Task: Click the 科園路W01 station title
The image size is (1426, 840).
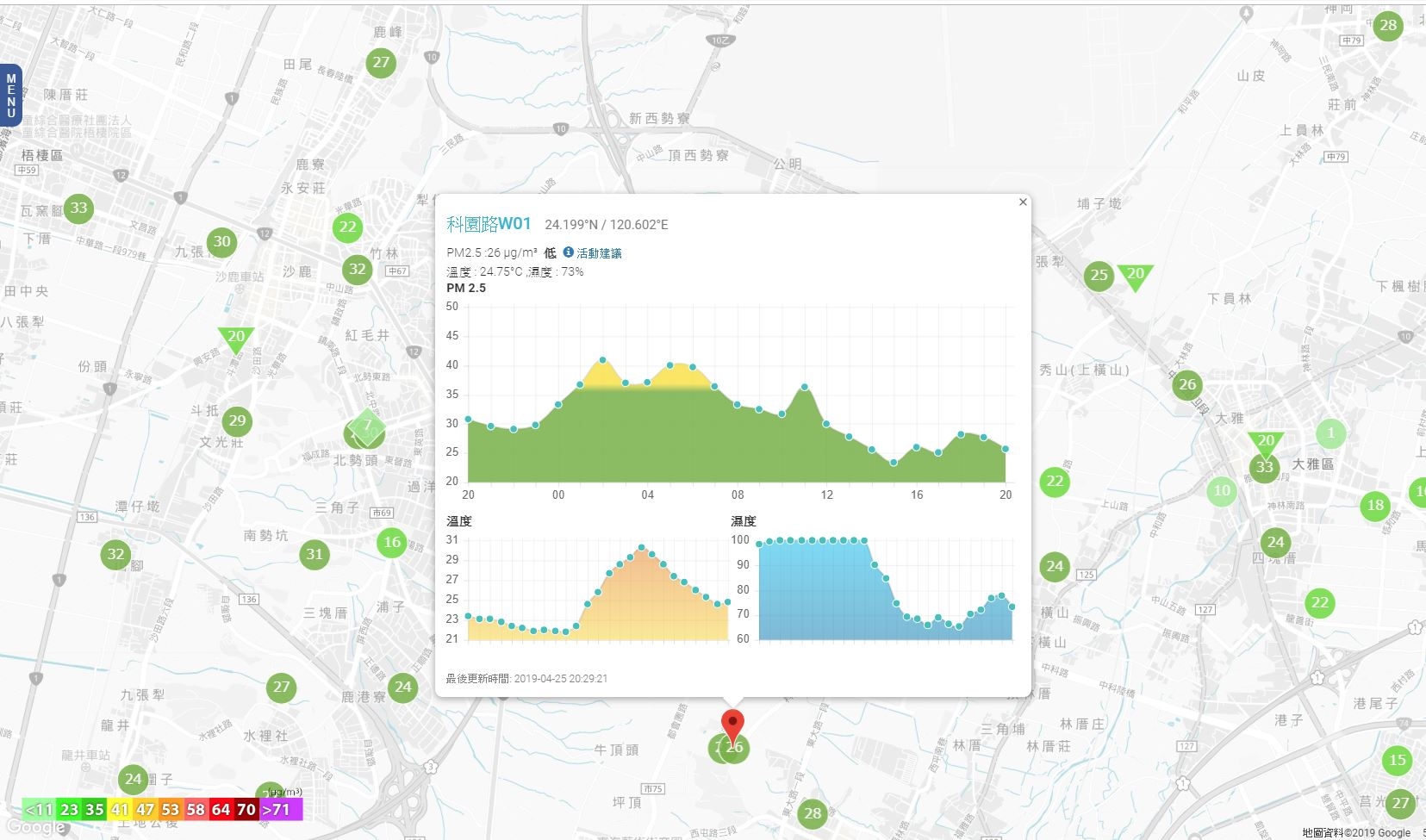Action: click(489, 224)
